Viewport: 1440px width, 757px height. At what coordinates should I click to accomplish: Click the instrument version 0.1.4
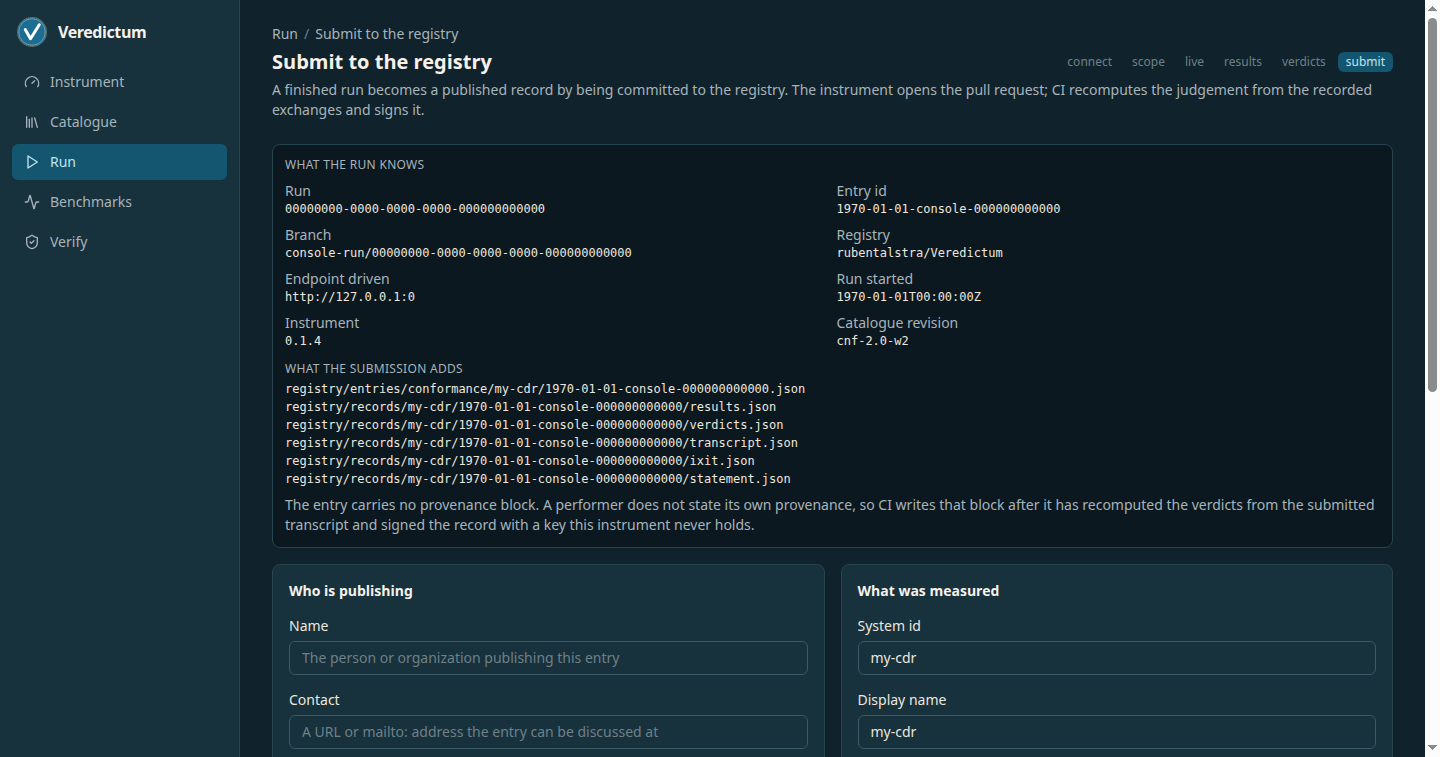(303, 341)
